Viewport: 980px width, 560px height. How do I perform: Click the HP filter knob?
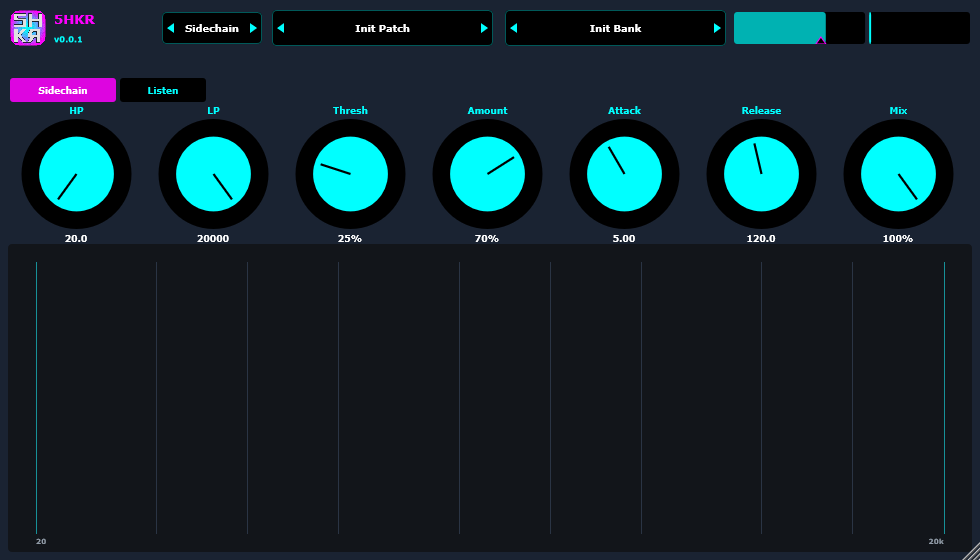76,174
